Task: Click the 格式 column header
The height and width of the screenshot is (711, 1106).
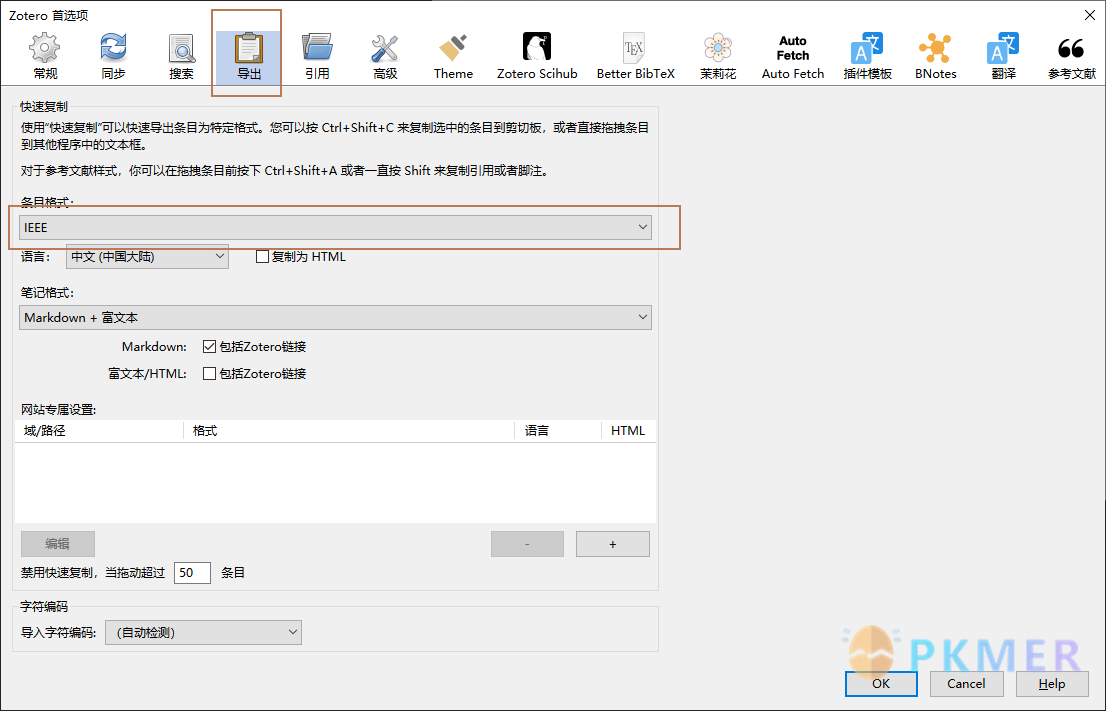Action: (349, 430)
